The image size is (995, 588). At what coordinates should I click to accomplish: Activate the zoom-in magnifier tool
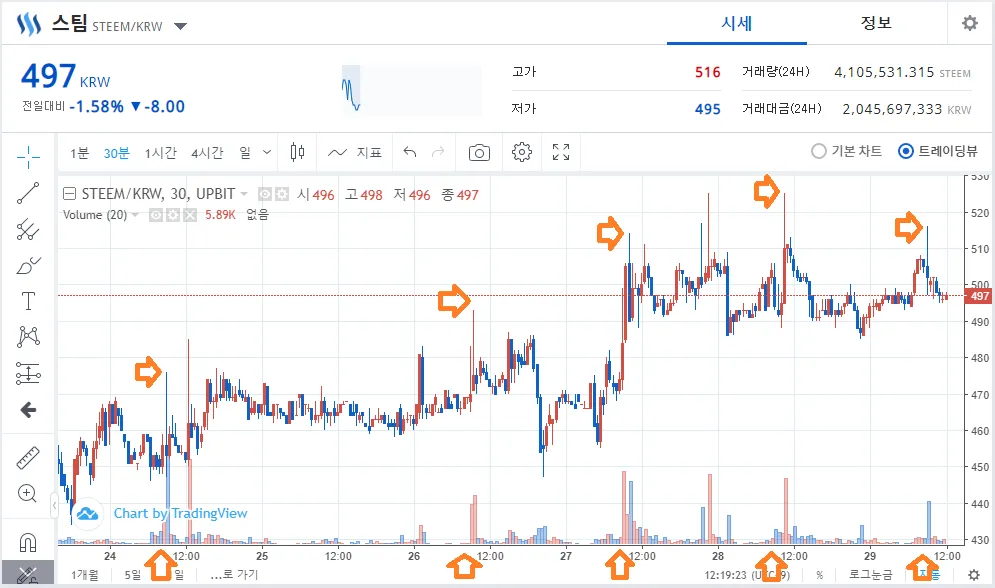click(x=27, y=493)
